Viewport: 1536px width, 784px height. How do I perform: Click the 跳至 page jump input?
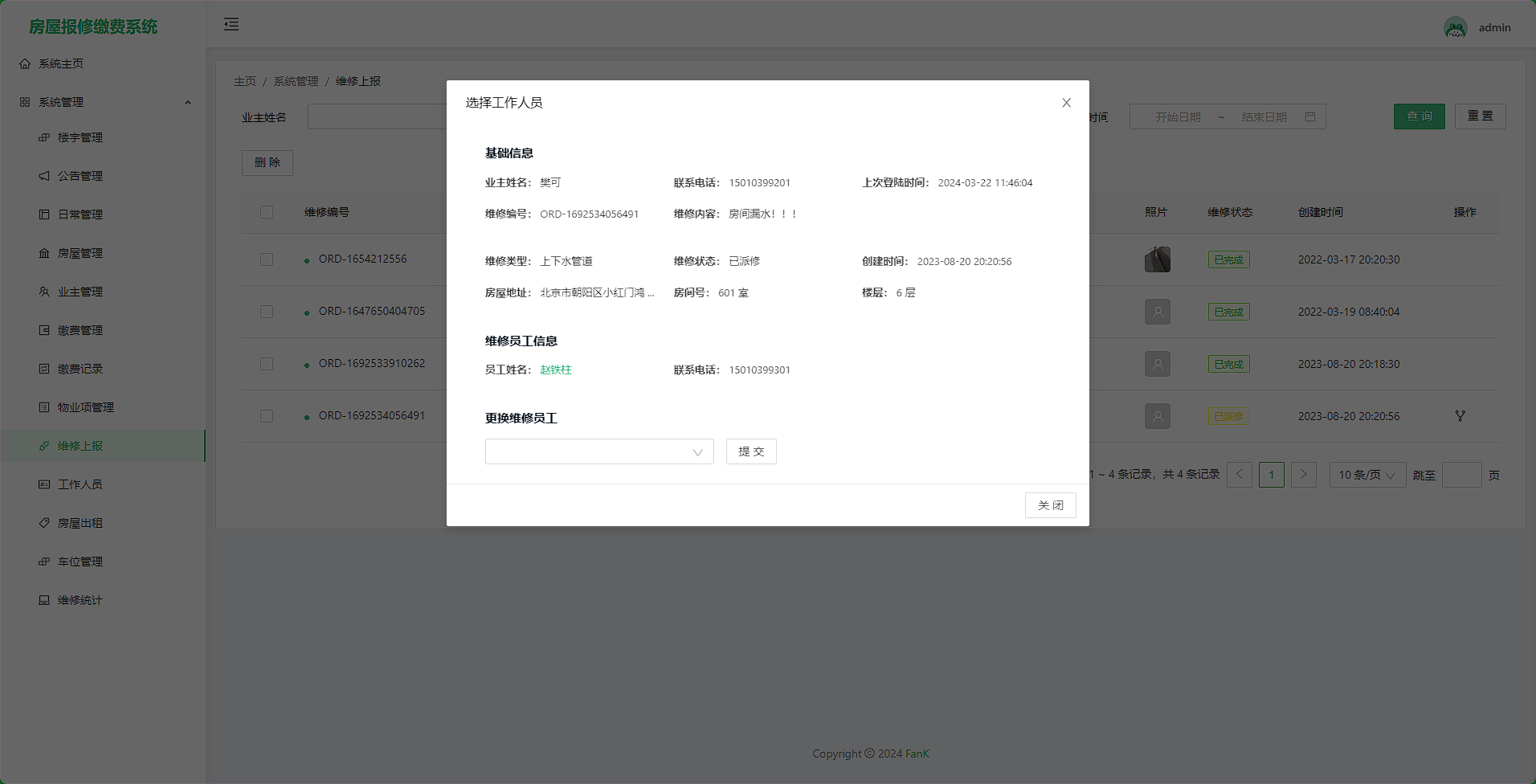(x=1461, y=475)
